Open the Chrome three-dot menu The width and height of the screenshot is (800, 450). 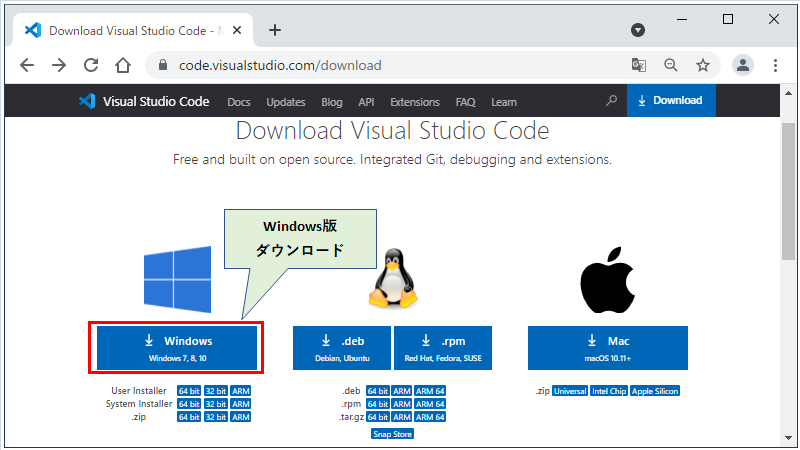pyautogui.click(x=775, y=66)
